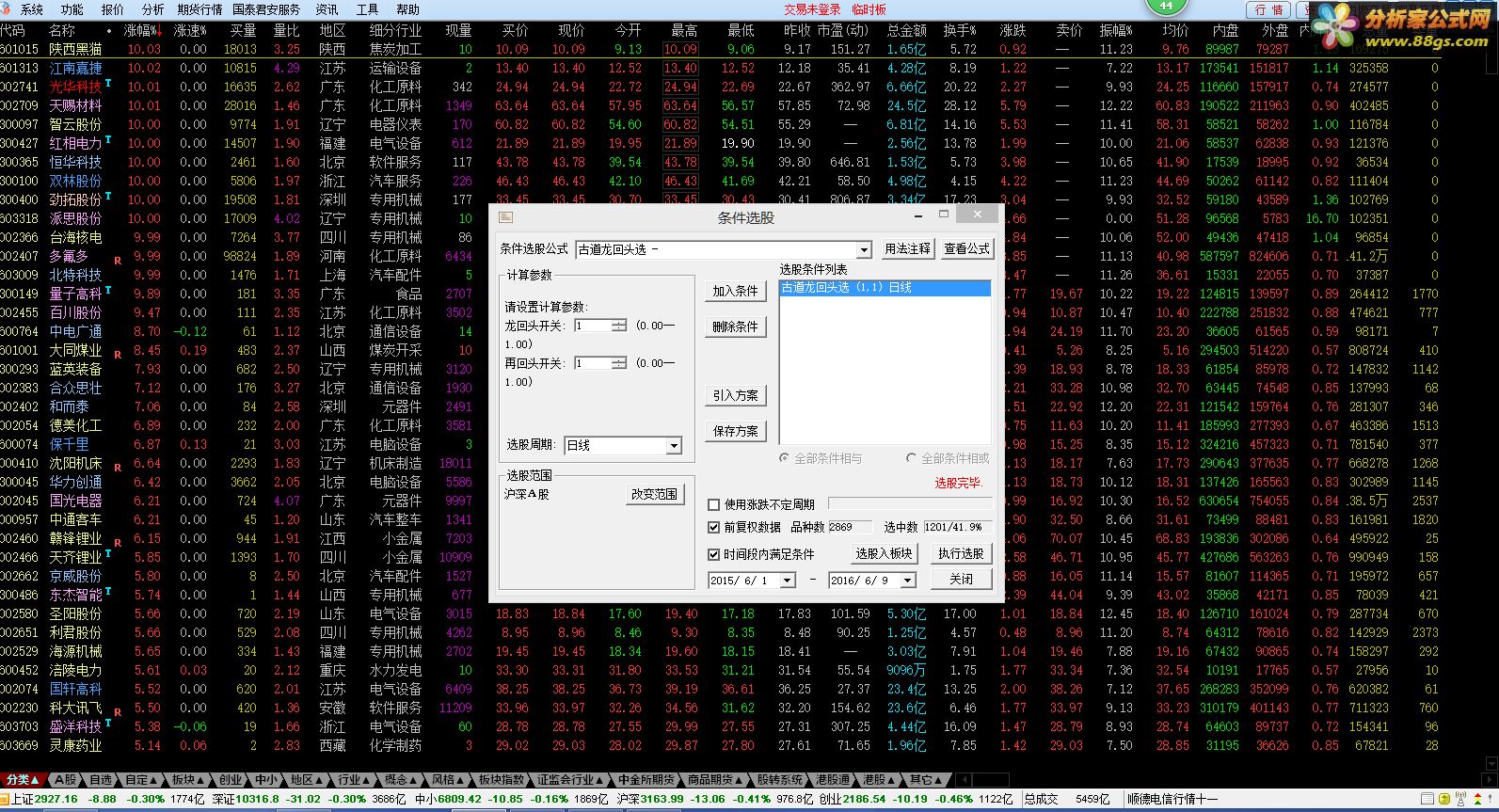Viewport: 1499px width, 812px height.
Task: Open the 功能 menu
Action: pos(72,9)
